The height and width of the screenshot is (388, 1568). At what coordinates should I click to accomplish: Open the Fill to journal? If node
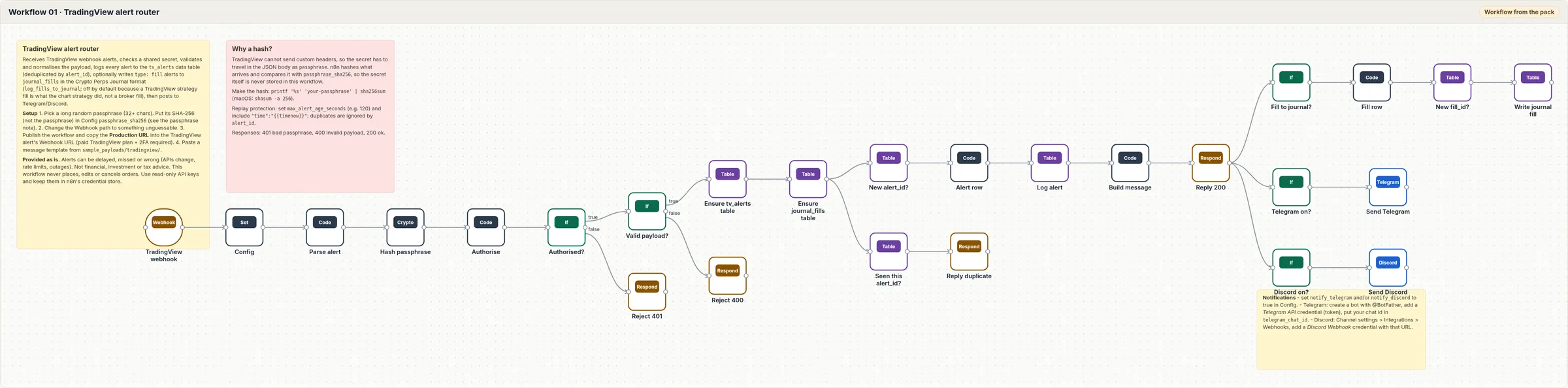coord(1291,82)
